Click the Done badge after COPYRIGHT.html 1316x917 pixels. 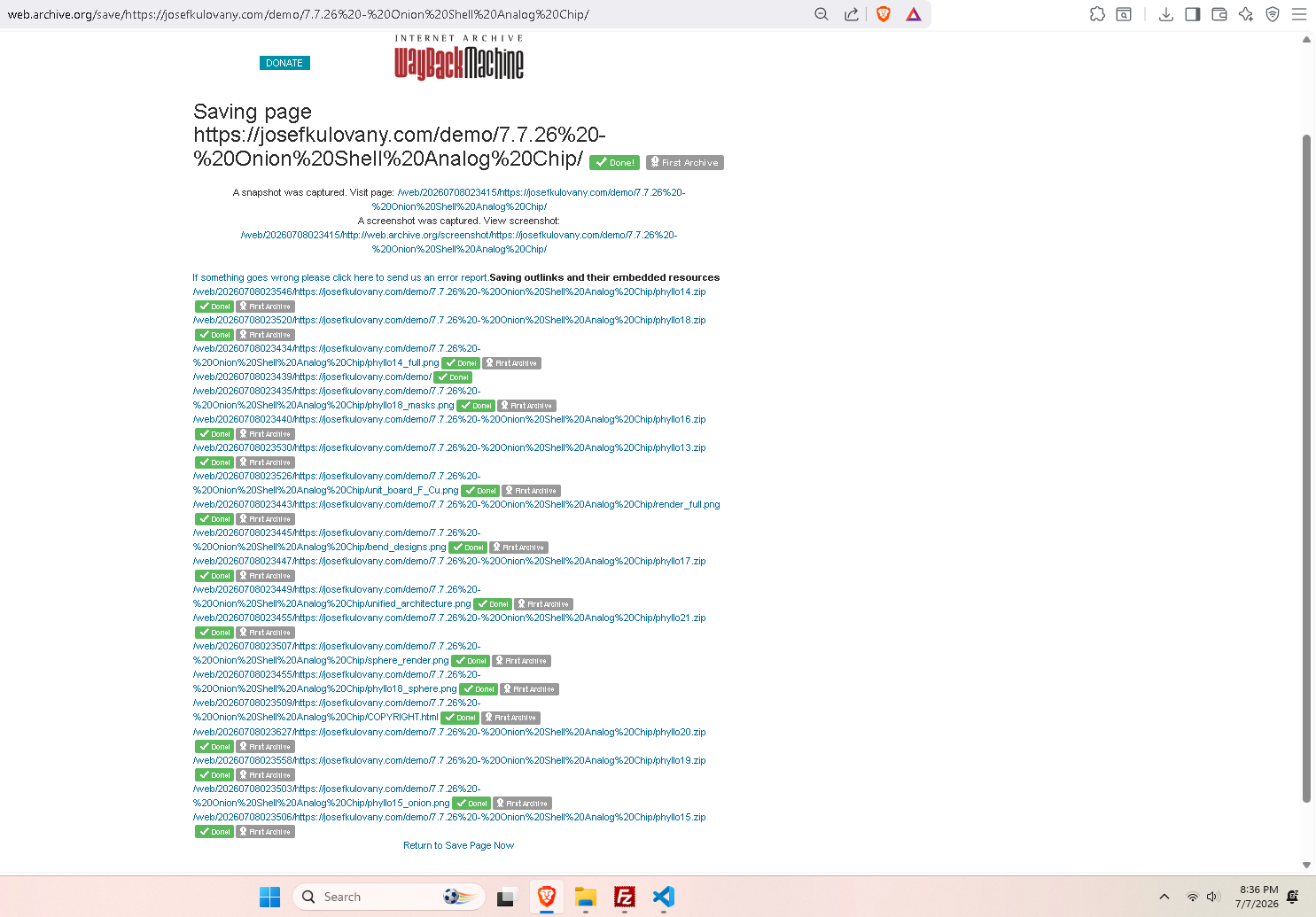click(x=461, y=718)
